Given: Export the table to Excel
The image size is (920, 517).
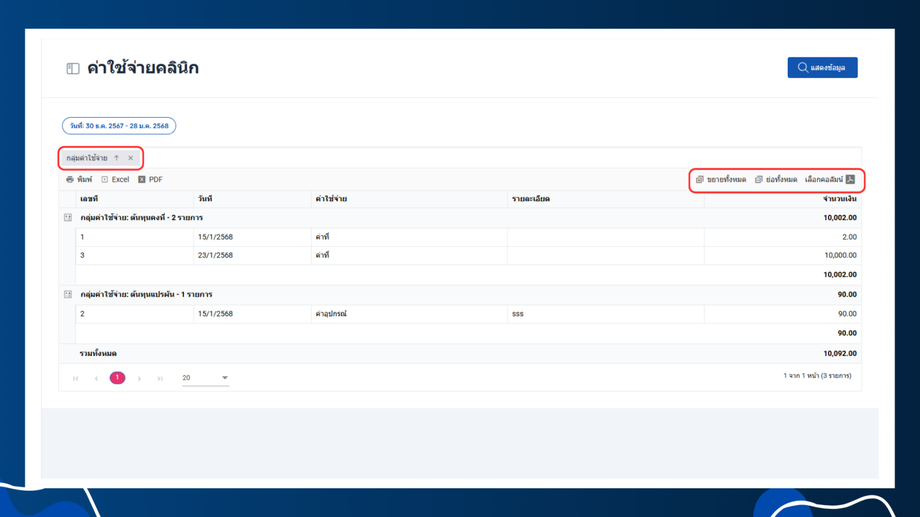Looking at the screenshot, I should [x=115, y=180].
